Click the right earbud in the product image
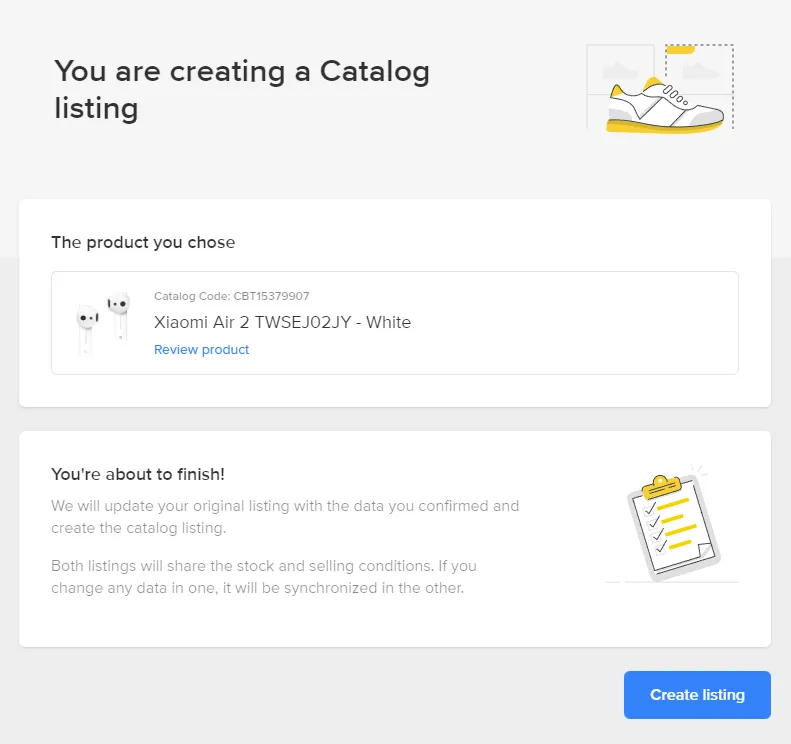This screenshot has height=744, width=791. pos(119,305)
